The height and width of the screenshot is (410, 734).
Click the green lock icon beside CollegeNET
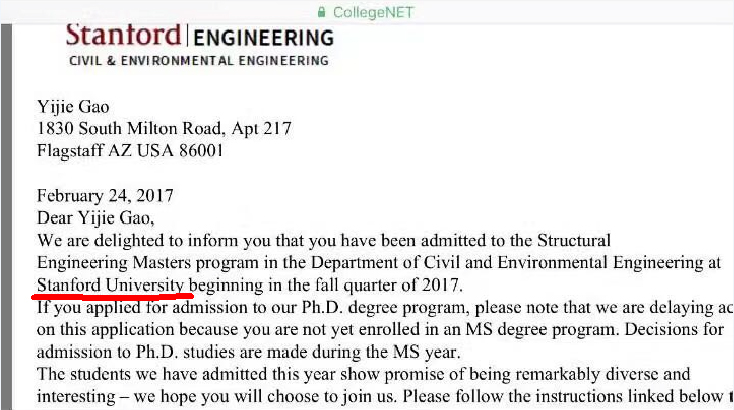click(x=321, y=13)
